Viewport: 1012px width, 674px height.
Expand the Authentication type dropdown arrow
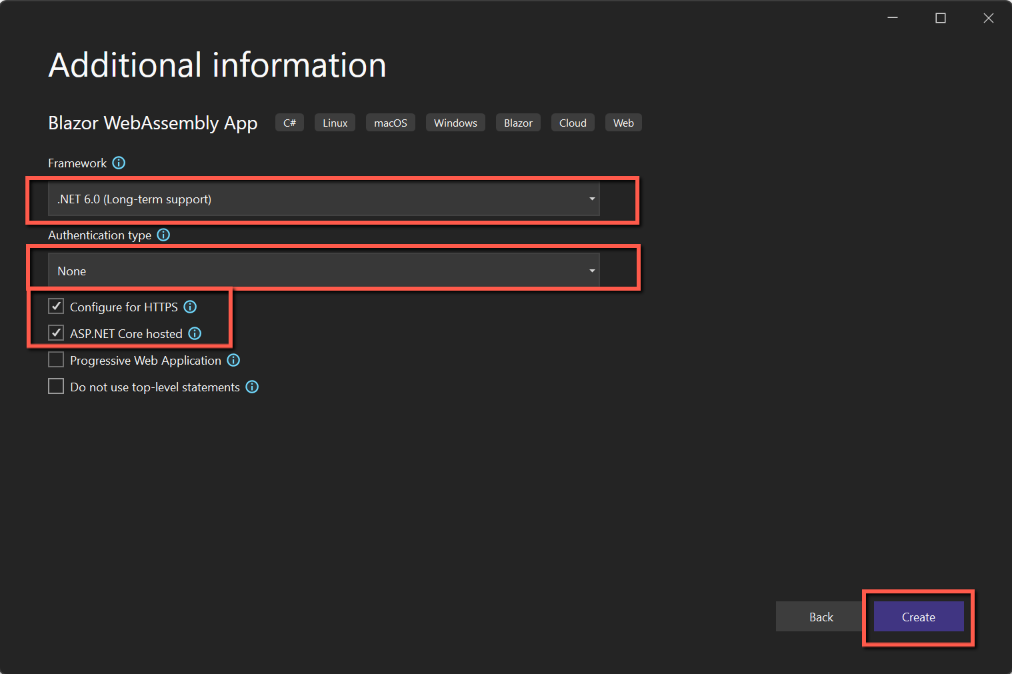pyautogui.click(x=592, y=271)
